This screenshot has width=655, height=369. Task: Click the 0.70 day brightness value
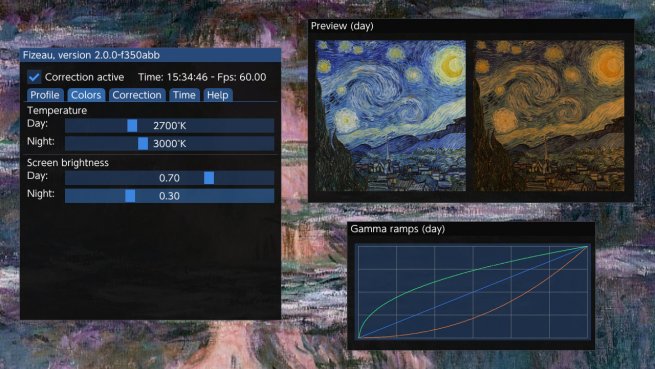(169, 178)
